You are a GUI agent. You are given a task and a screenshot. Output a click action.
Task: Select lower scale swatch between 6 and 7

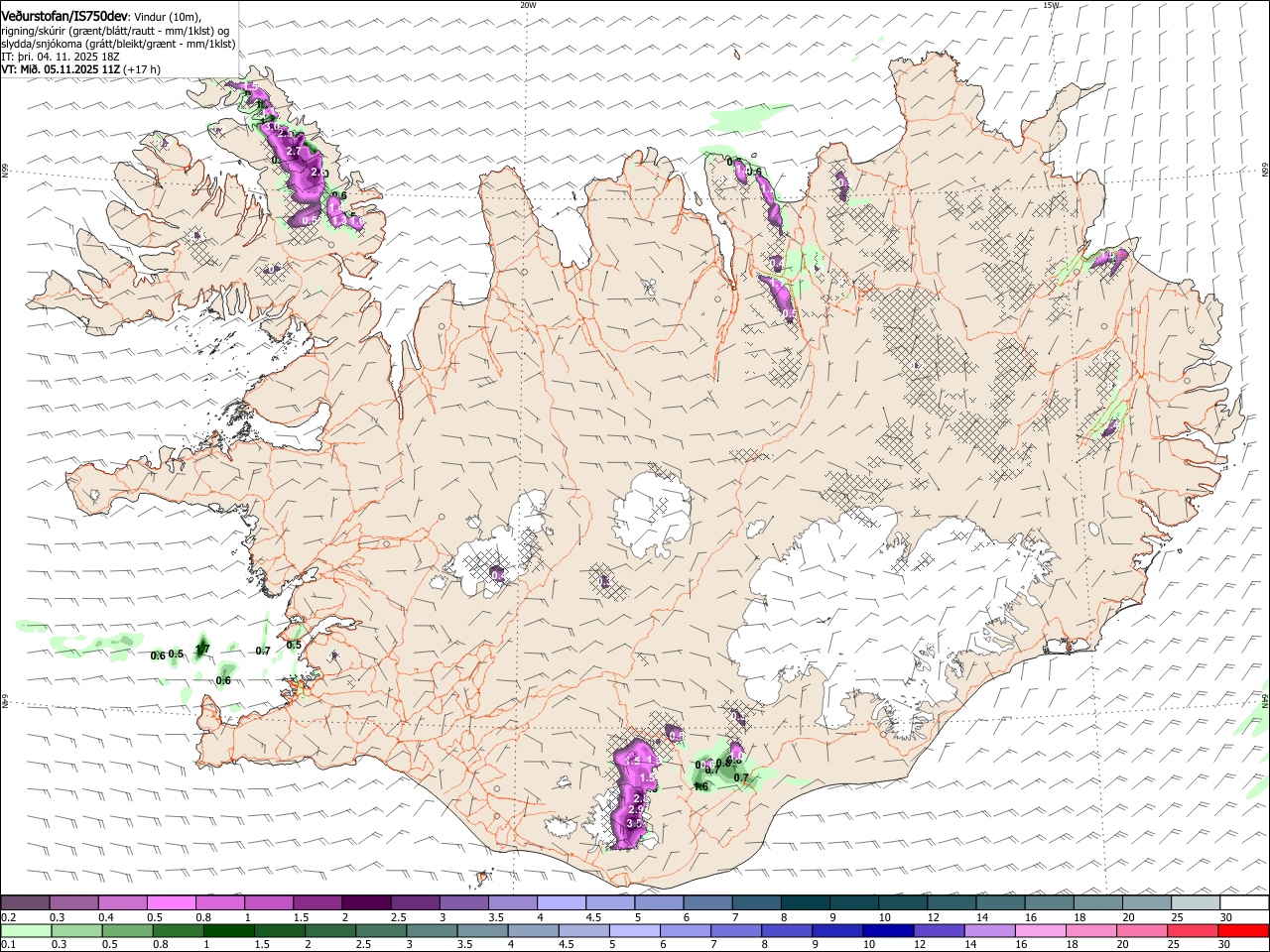[x=684, y=930]
